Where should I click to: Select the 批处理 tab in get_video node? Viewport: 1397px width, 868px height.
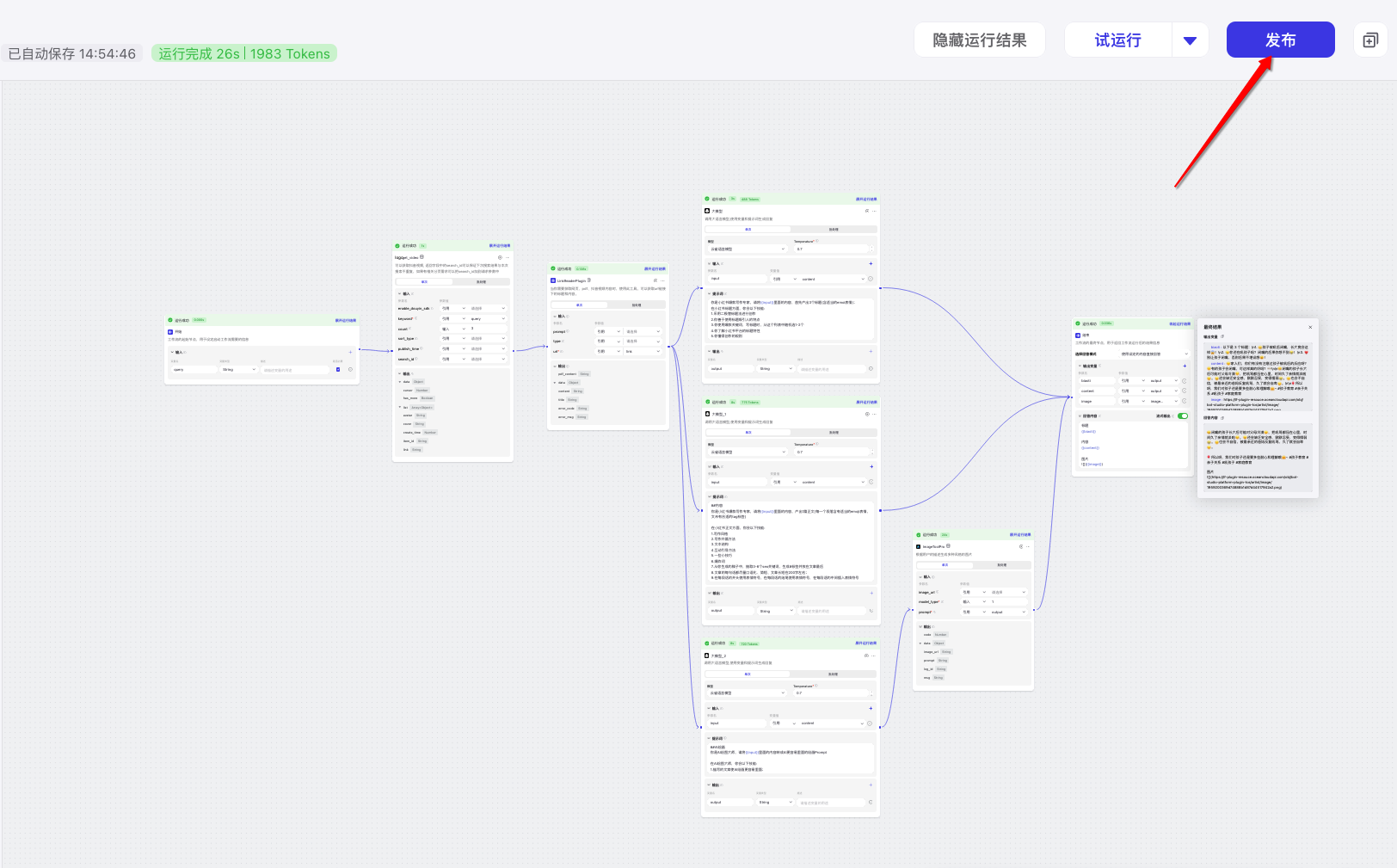pyautogui.click(x=481, y=281)
